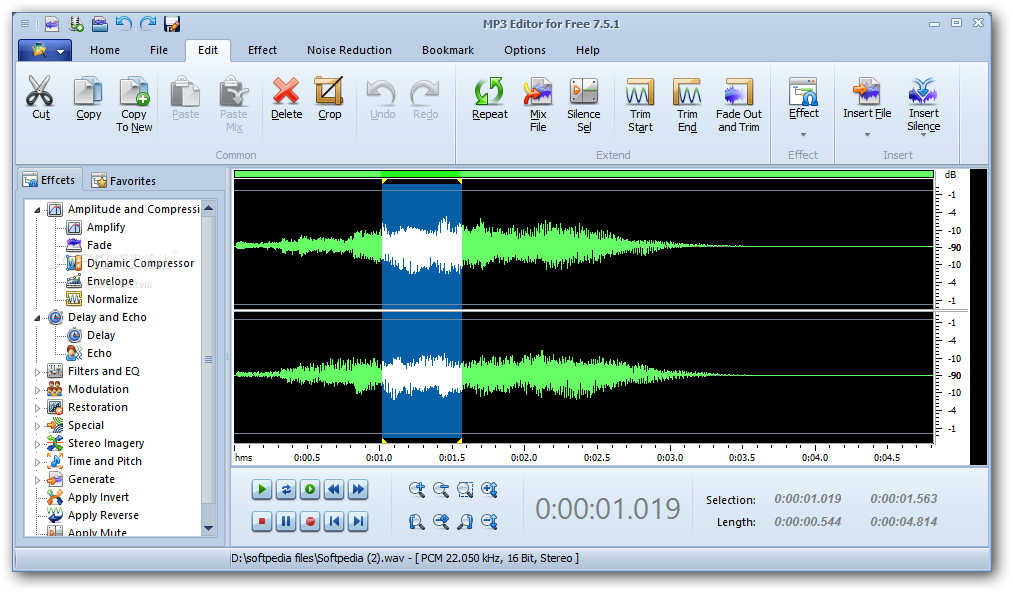Screen dimensions: 1012x592
Task: Click the zoom out magnifier icon
Action: [x=441, y=490]
